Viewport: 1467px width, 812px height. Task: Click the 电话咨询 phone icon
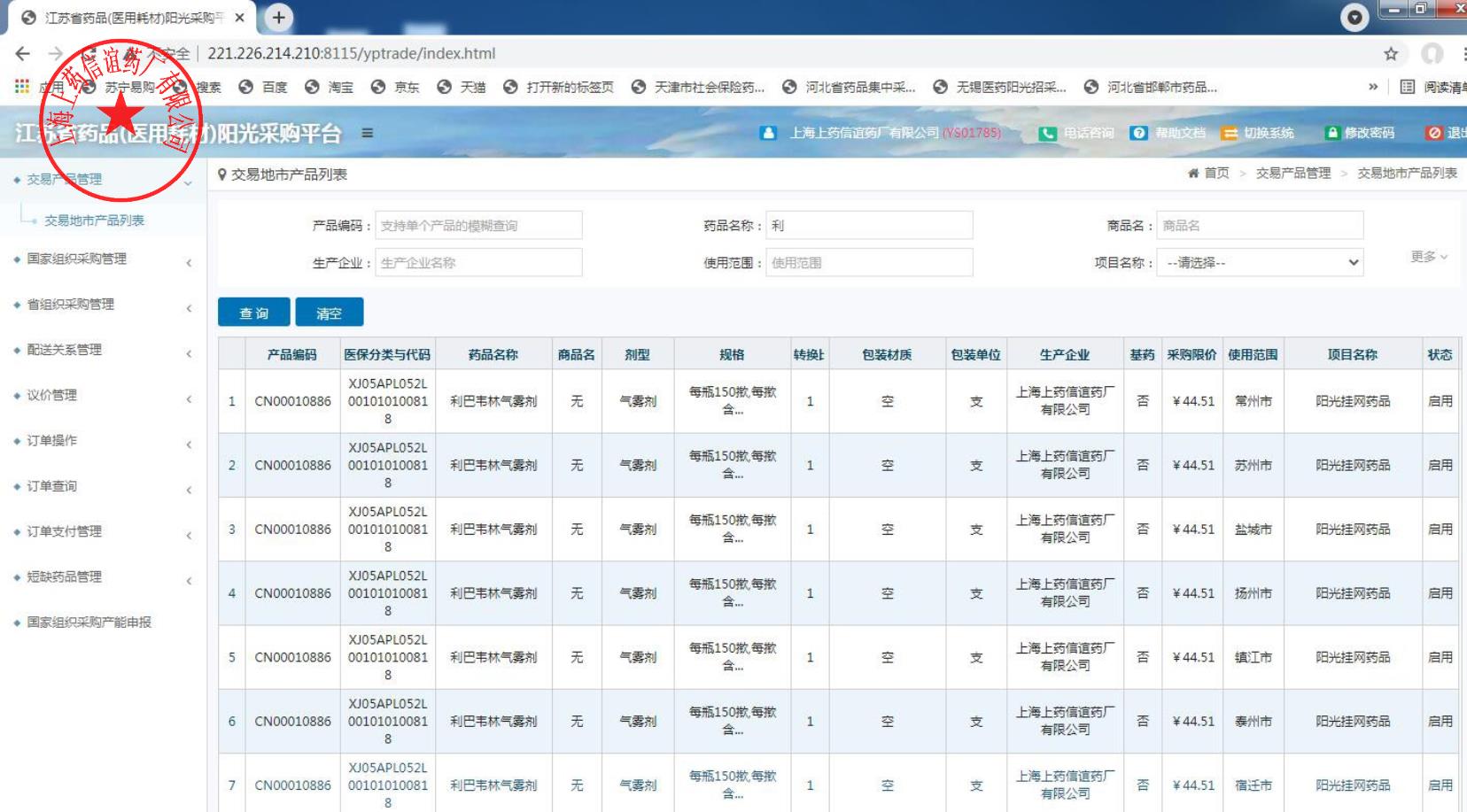pyautogui.click(x=1048, y=133)
